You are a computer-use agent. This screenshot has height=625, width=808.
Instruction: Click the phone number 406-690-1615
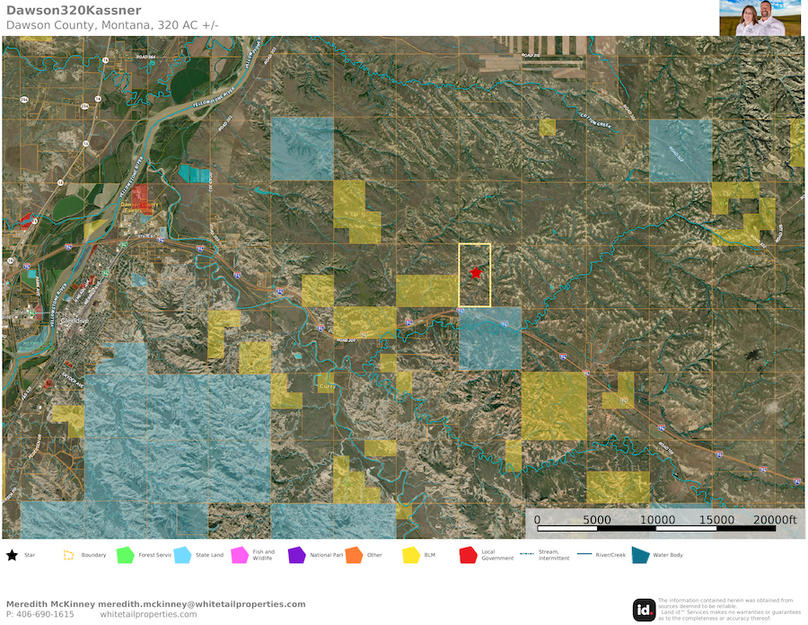40,614
